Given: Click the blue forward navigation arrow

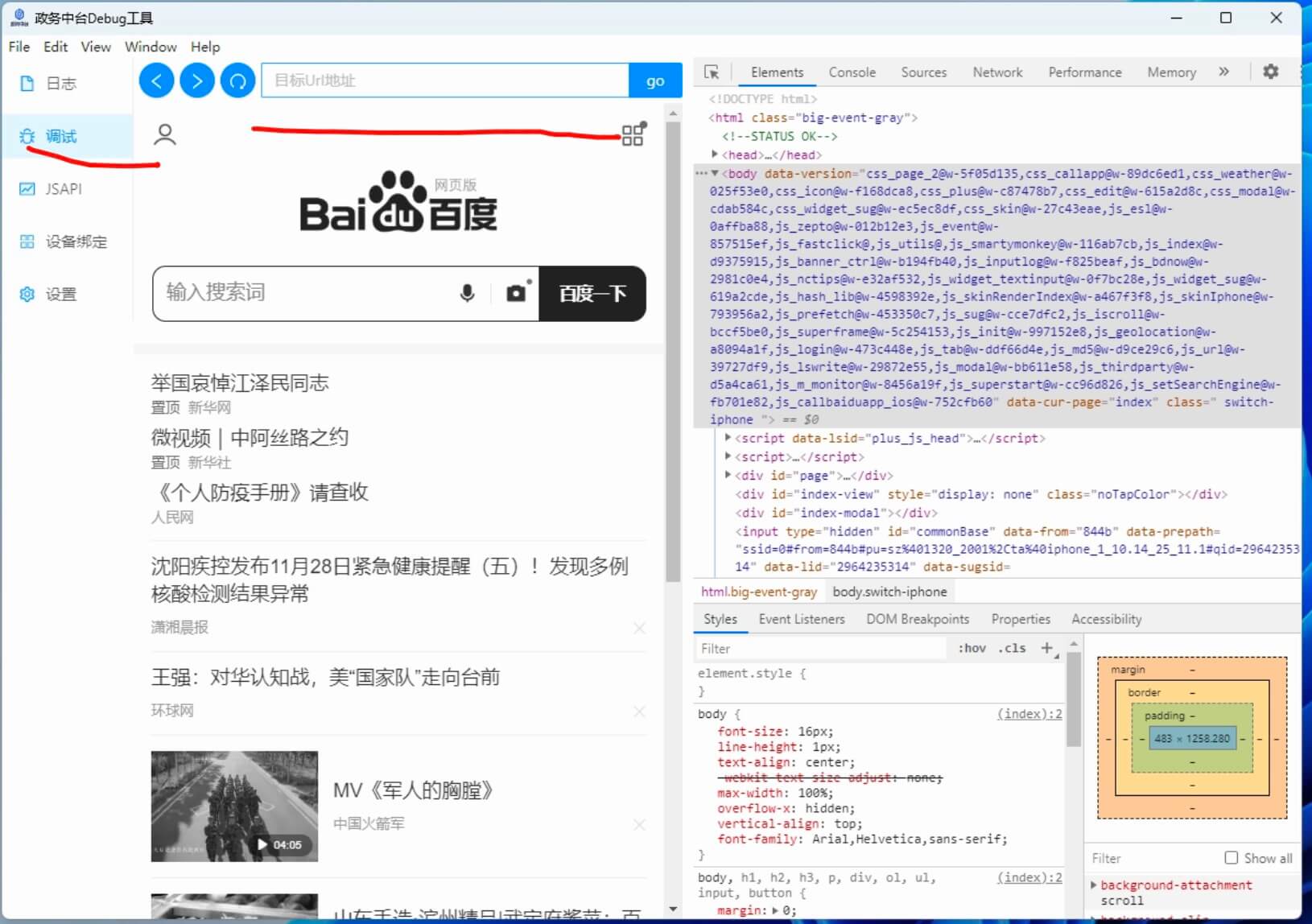Looking at the screenshot, I should click(x=197, y=80).
